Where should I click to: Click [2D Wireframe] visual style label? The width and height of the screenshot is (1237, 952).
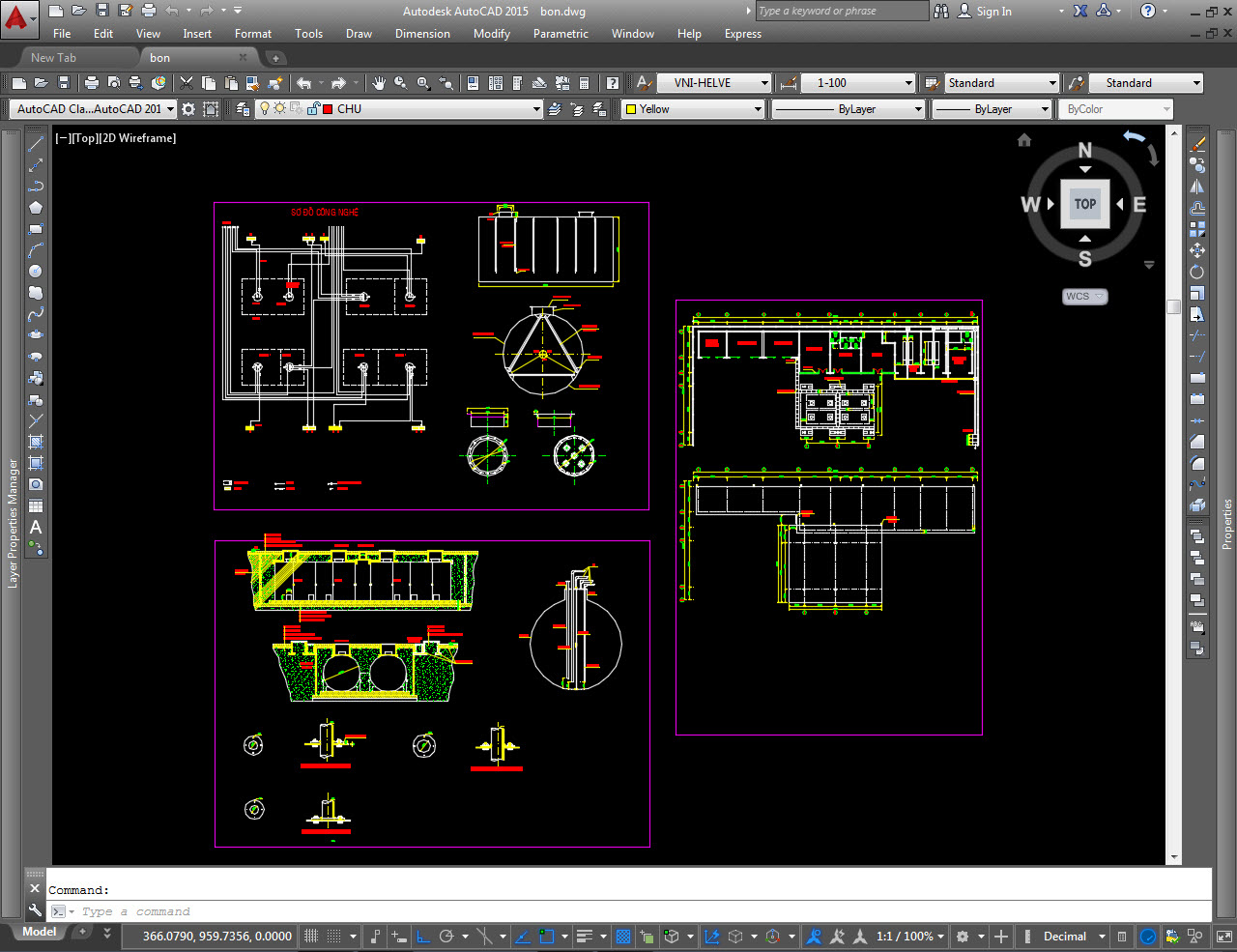138,138
